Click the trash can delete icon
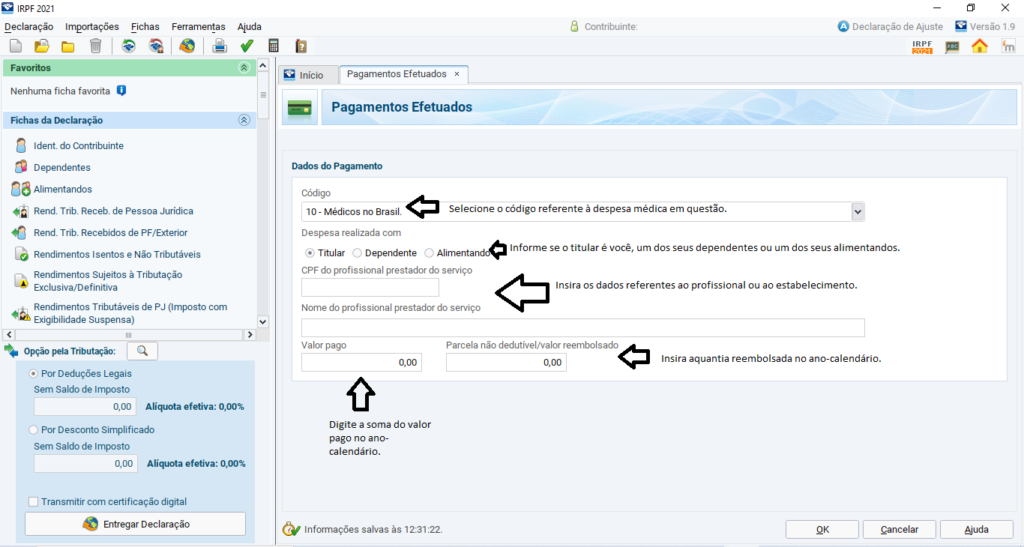The width and height of the screenshot is (1024, 547). point(95,46)
